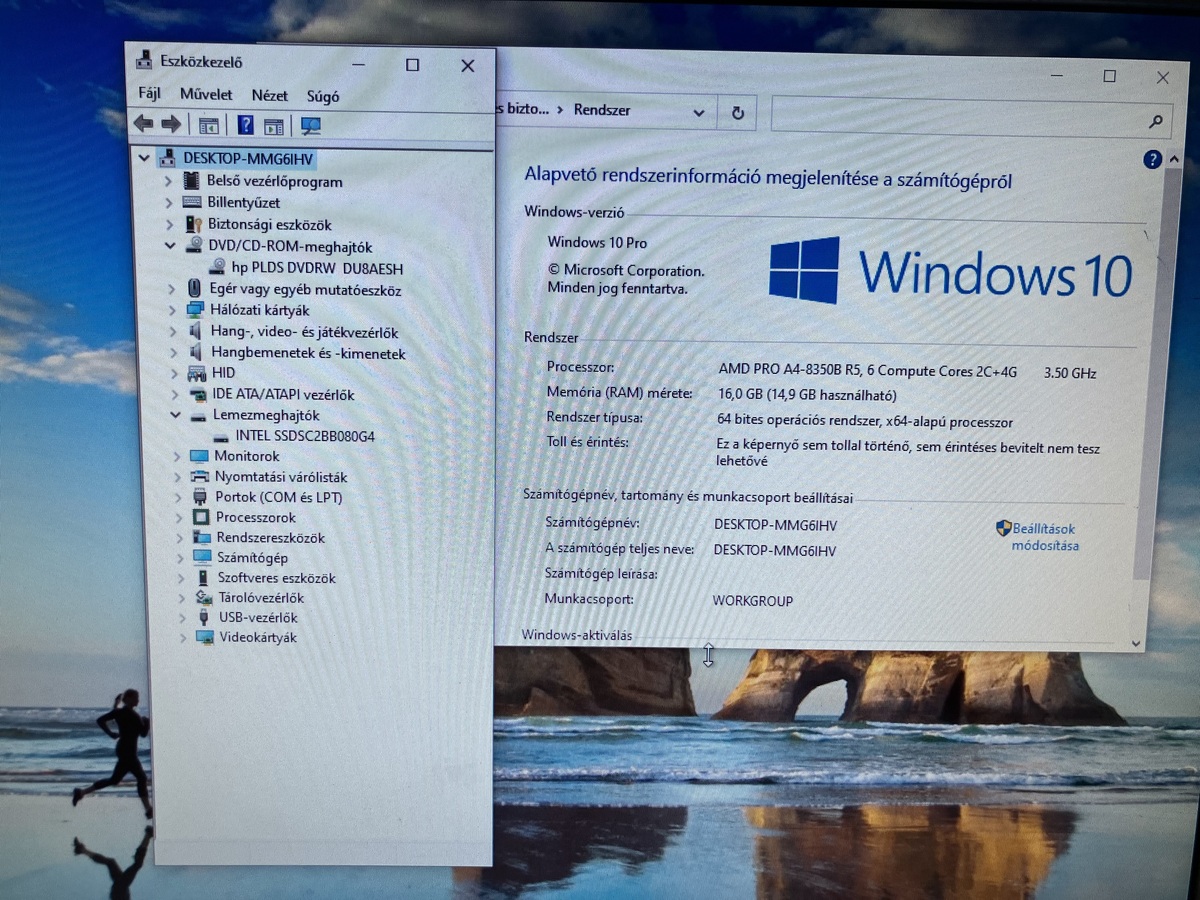The height and width of the screenshot is (900, 1200).
Task: Select the INTEL SSDSC2BB080G4 disk
Action: (x=305, y=436)
